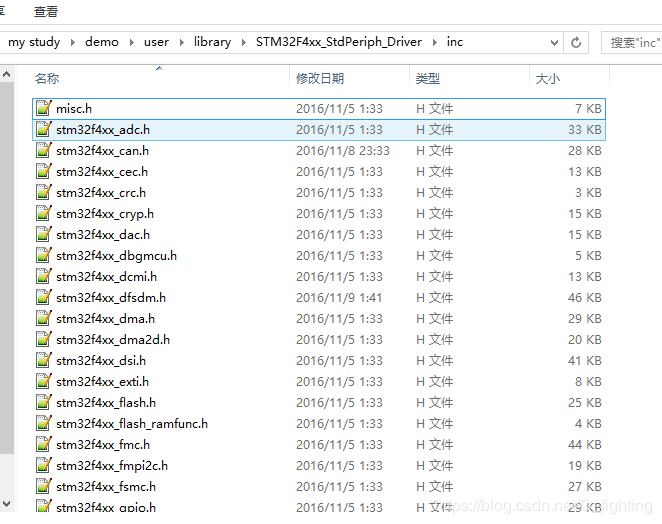This screenshot has height=524, width=662.
Task: Click the stm32f4xx_fmc.h file icon
Action: click(x=43, y=445)
